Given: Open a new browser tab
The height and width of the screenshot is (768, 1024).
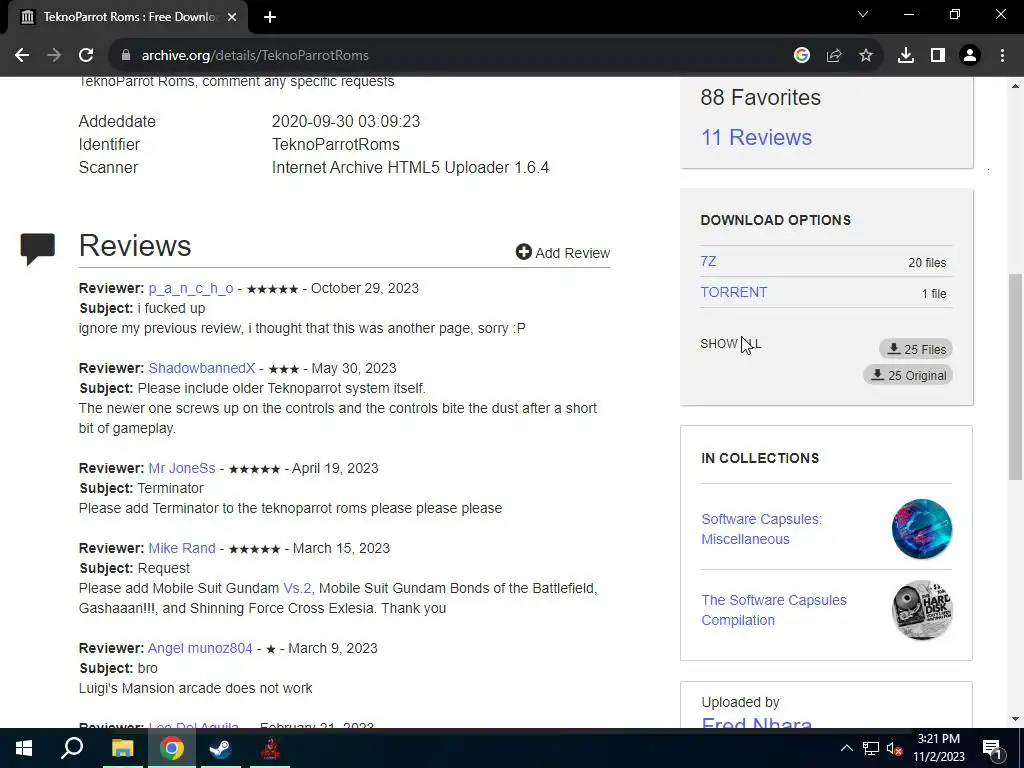Looking at the screenshot, I should 270,17.
